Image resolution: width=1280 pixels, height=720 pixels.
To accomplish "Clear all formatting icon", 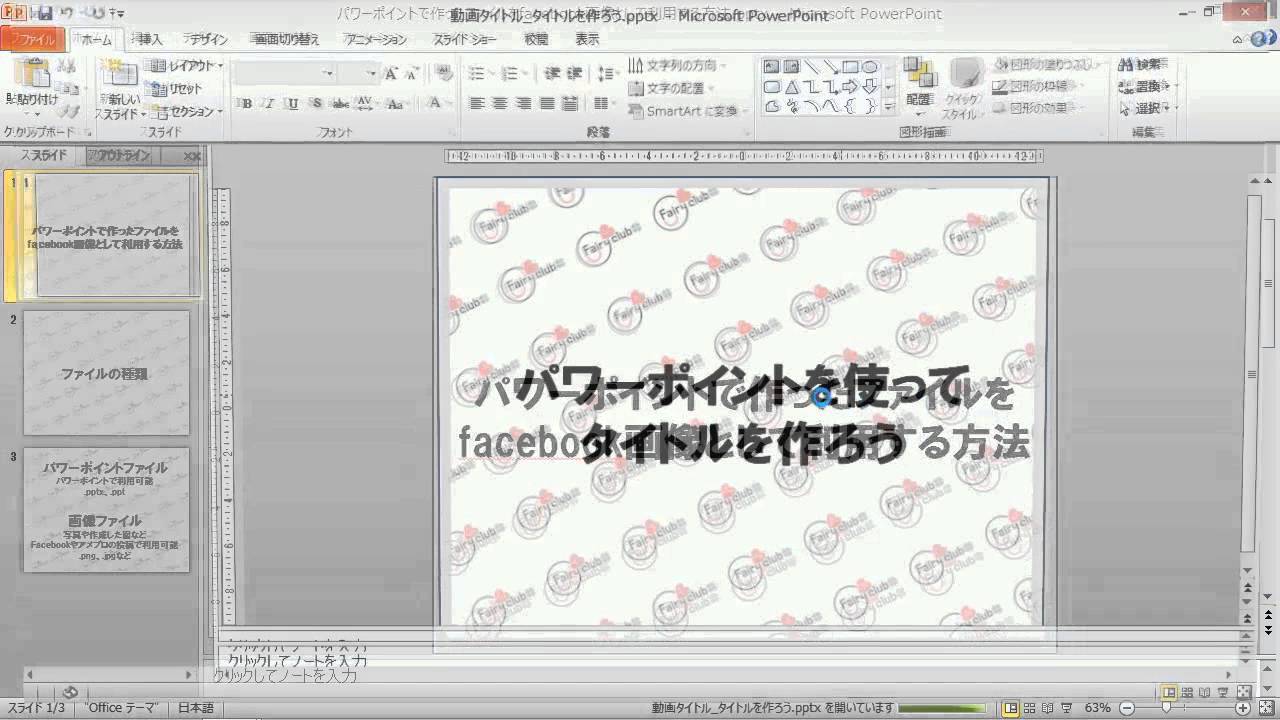I will [445, 73].
